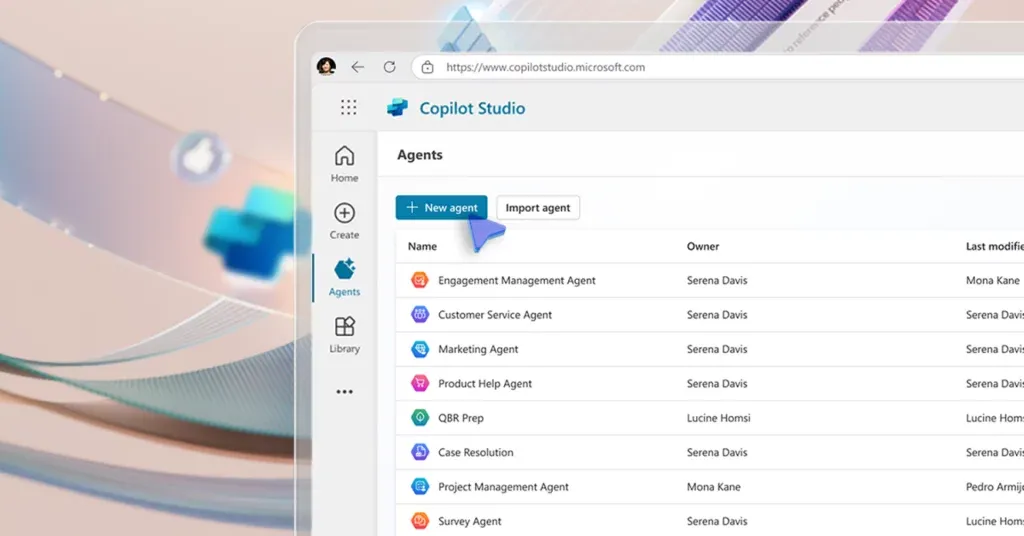Click Serena Davis owner of Survey Agent
The width and height of the screenshot is (1024, 536).
click(x=717, y=521)
